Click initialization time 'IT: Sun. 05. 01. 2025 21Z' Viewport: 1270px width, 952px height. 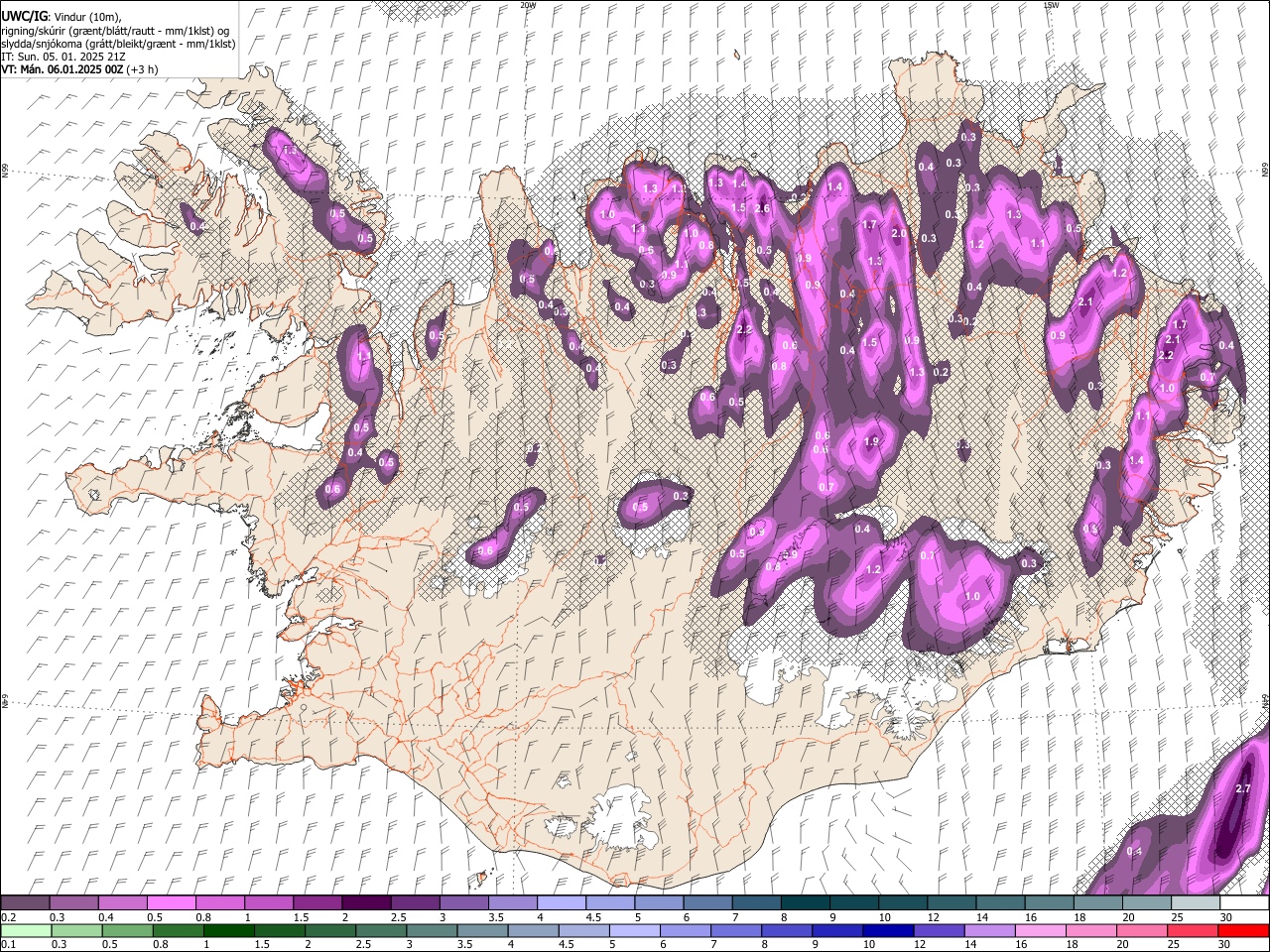(63, 57)
